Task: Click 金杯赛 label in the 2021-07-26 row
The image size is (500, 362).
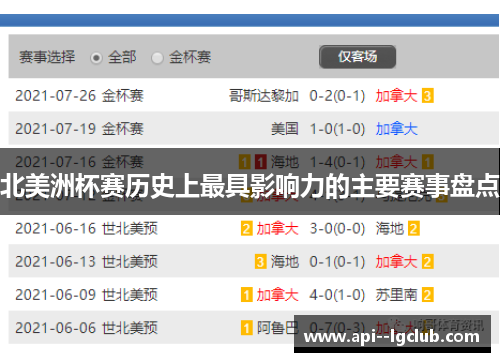Action: 123,96
